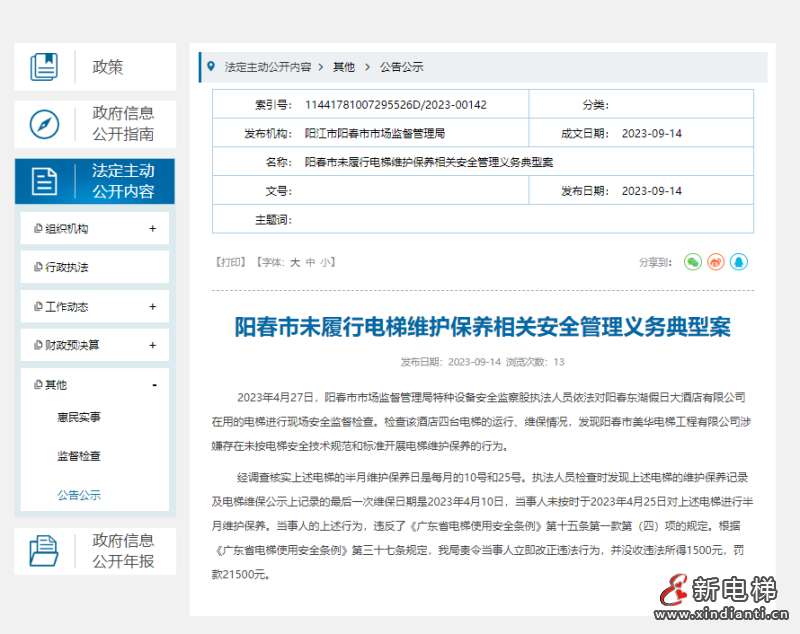Expand the 财政预决算 section with plus sign
800x634 pixels.
pos(153,345)
